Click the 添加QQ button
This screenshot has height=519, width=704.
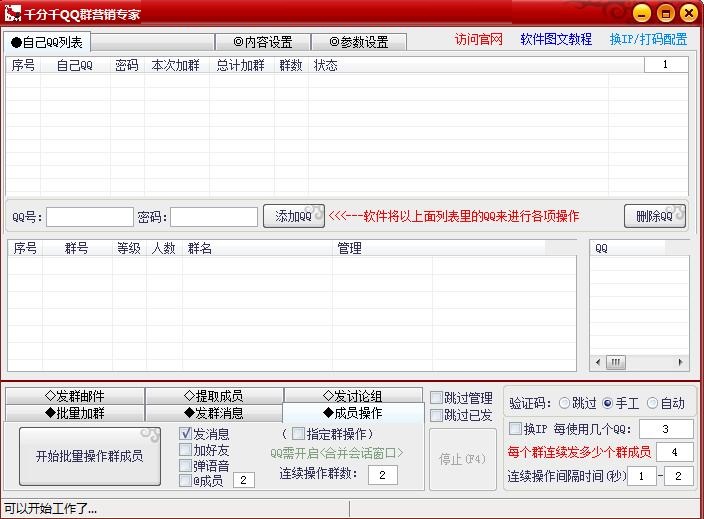click(294, 216)
